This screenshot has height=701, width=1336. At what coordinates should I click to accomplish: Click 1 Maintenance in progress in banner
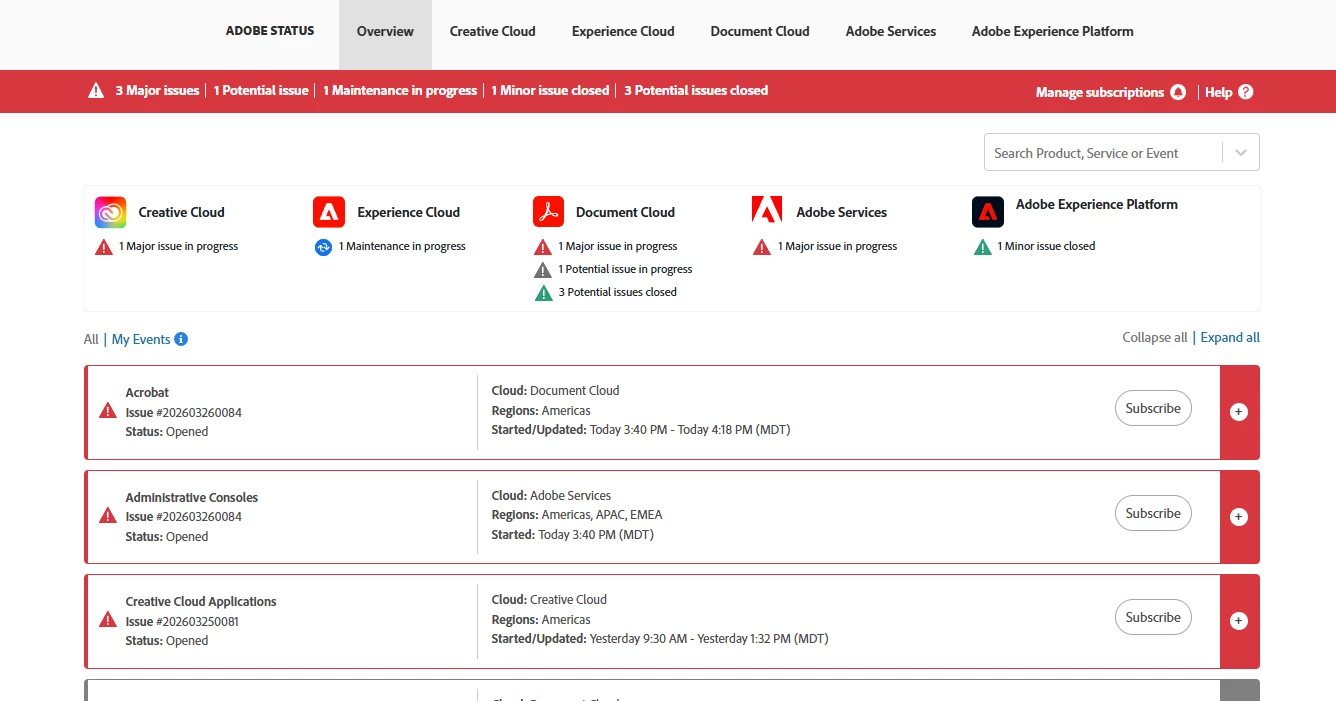click(x=400, y=90)
